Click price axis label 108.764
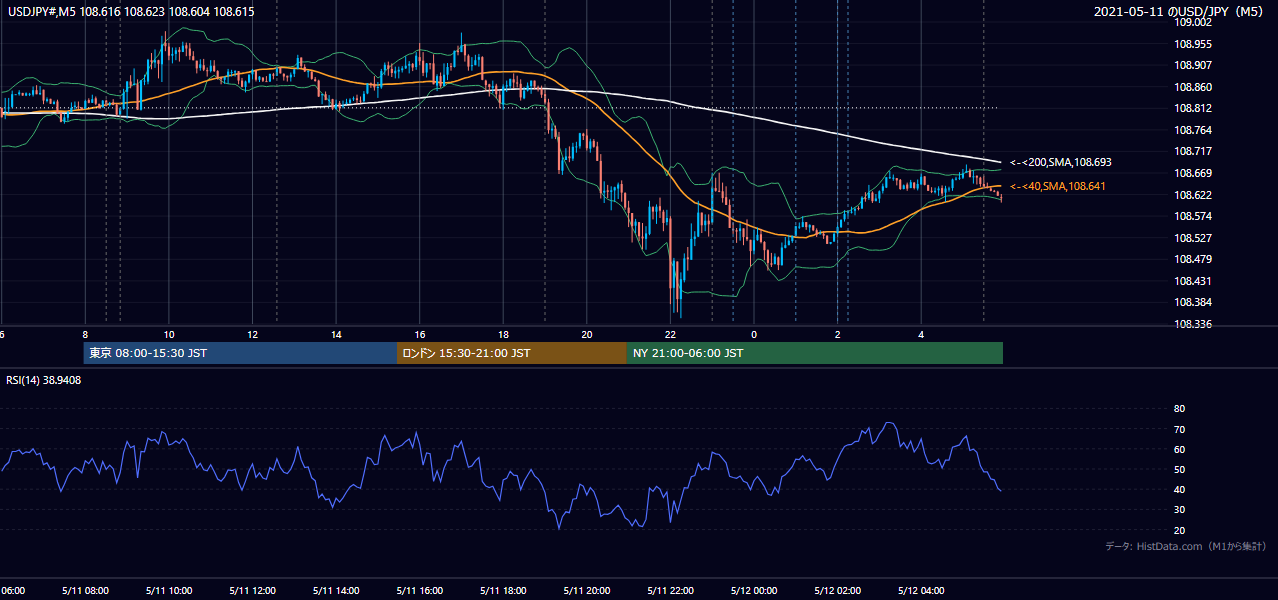Screen dimensions: 1278x600 click(x=1194, y=130)
